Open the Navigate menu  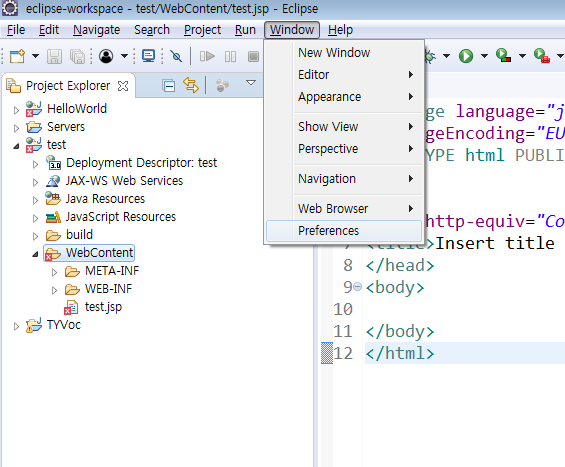pyautogui.click(x=96, y=30)
